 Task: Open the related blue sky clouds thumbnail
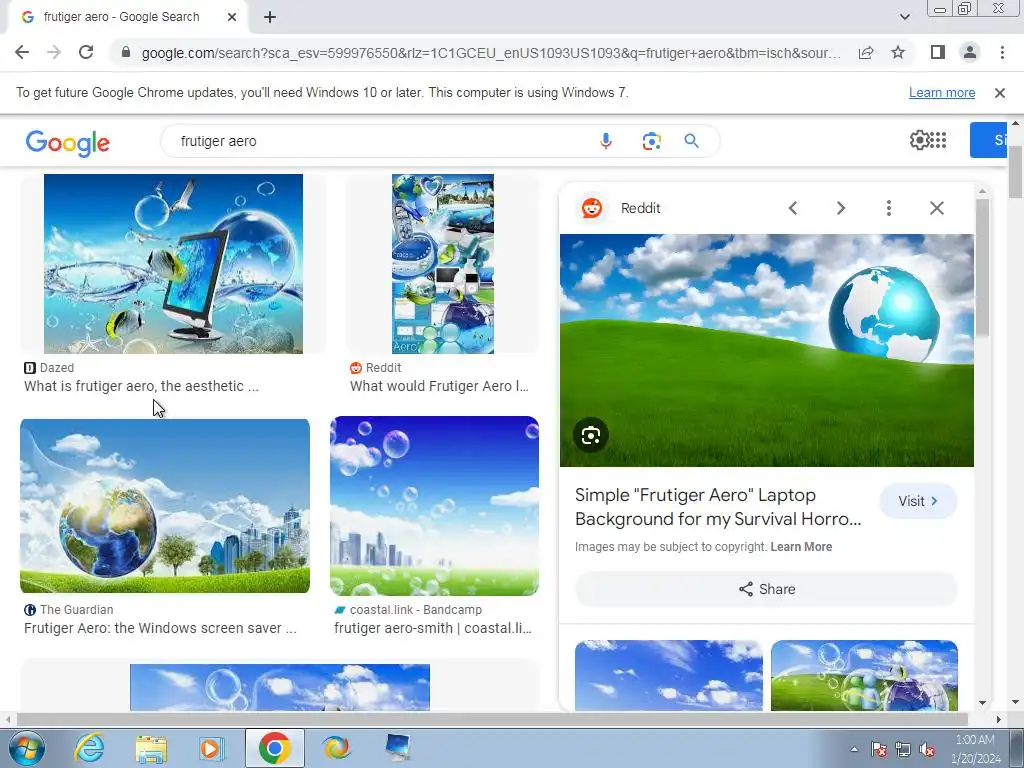(x=669, y=675)
